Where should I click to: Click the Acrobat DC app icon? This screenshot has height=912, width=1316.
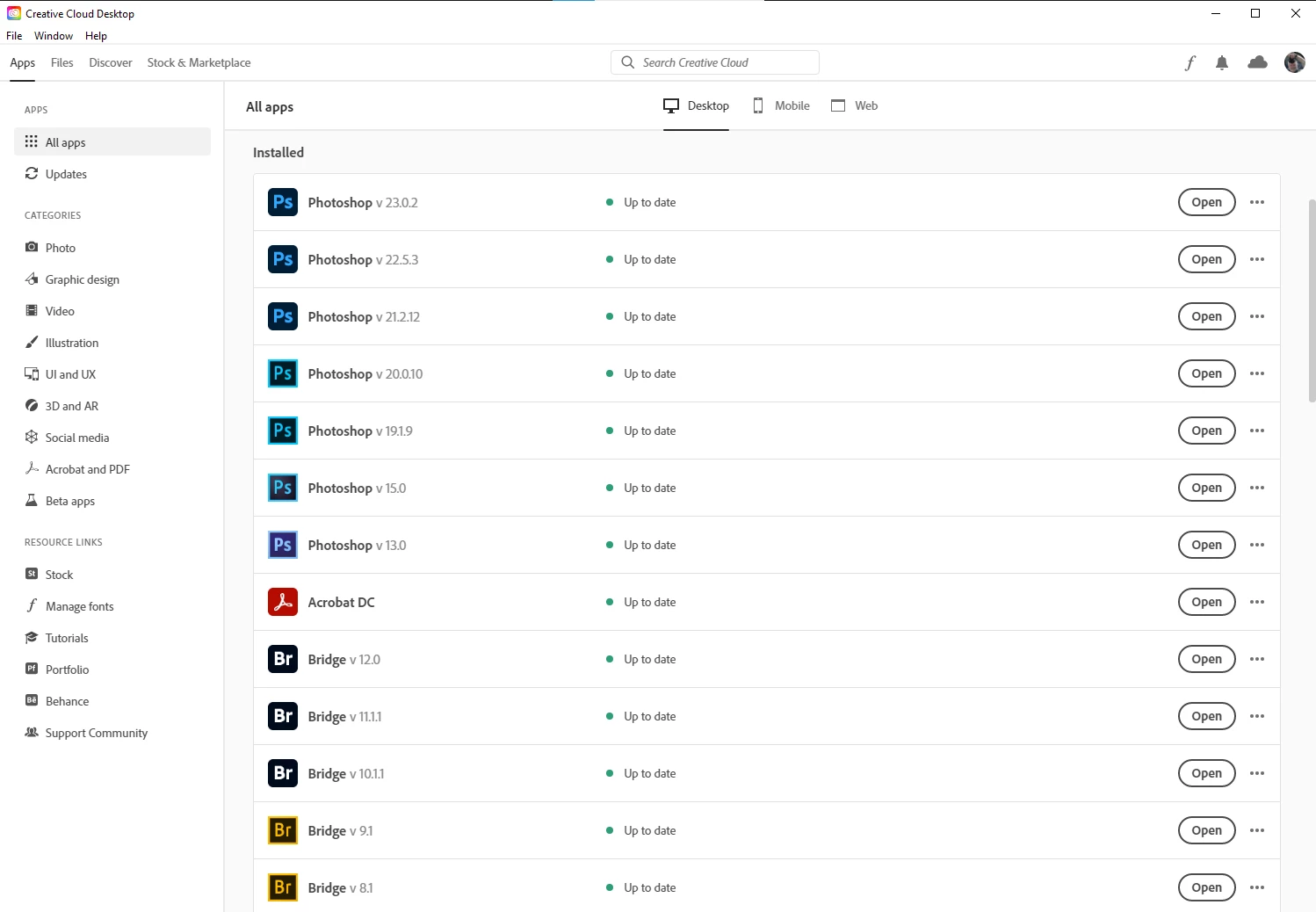click(x=283, y=602)
